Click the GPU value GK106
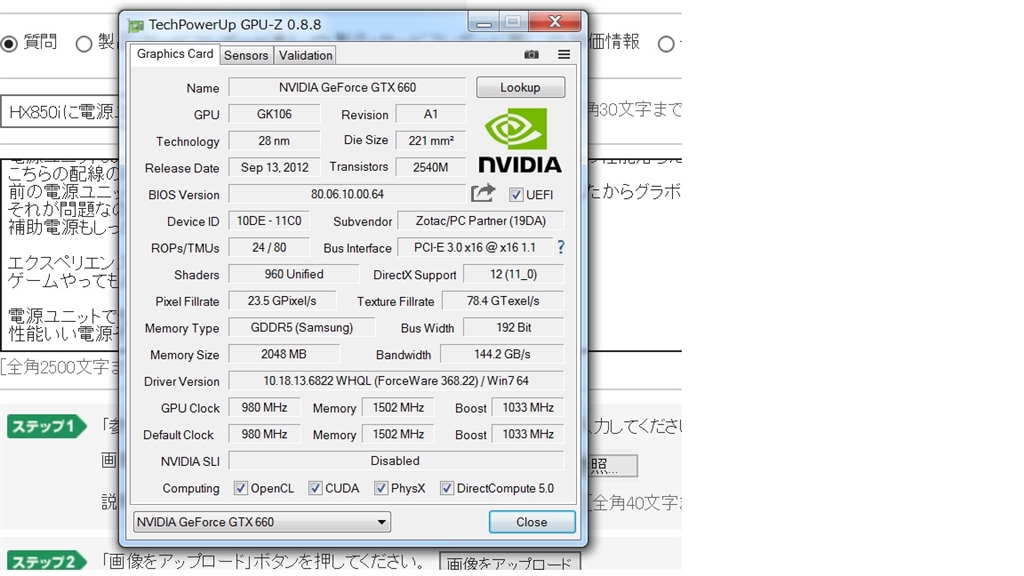Screen dimensions: 1024x576 274,114
